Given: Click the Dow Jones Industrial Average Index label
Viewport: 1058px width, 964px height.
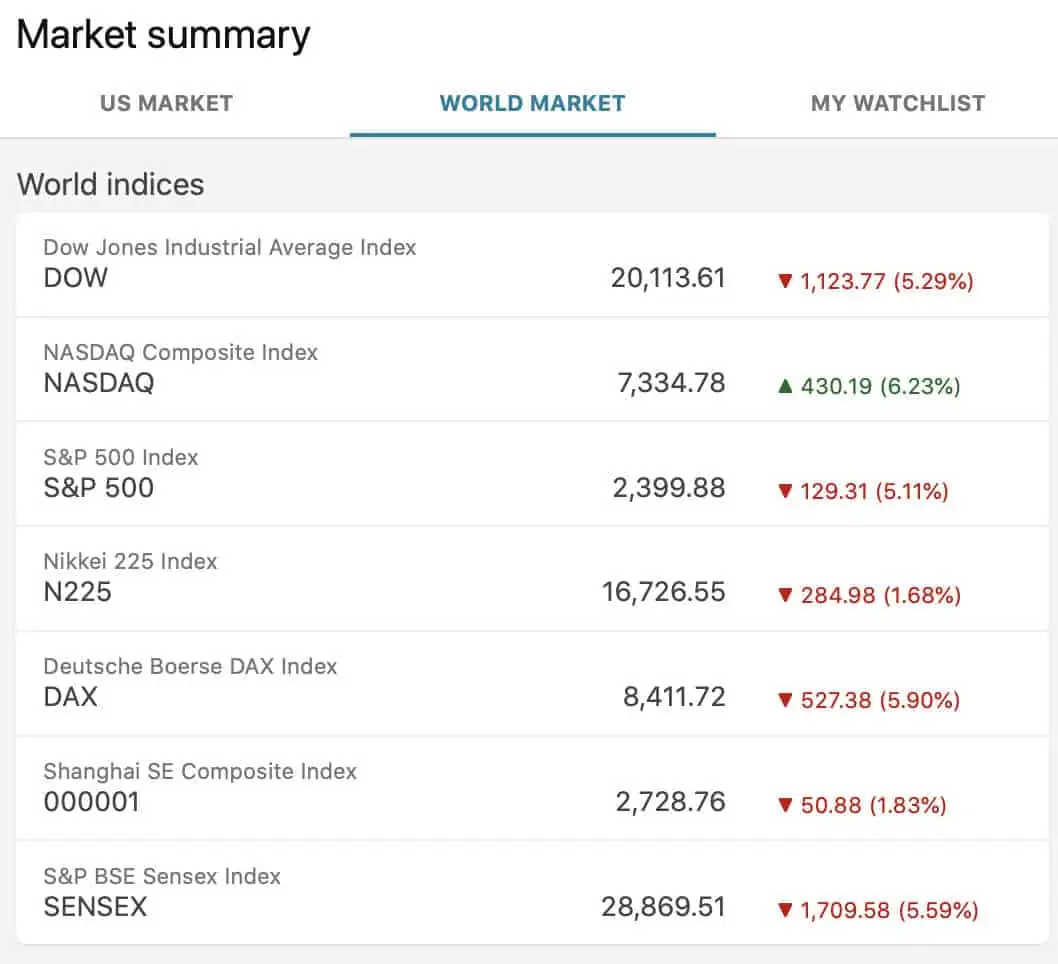Looking at the screenshot, I should pyautogui.click(x=230, y=248).
